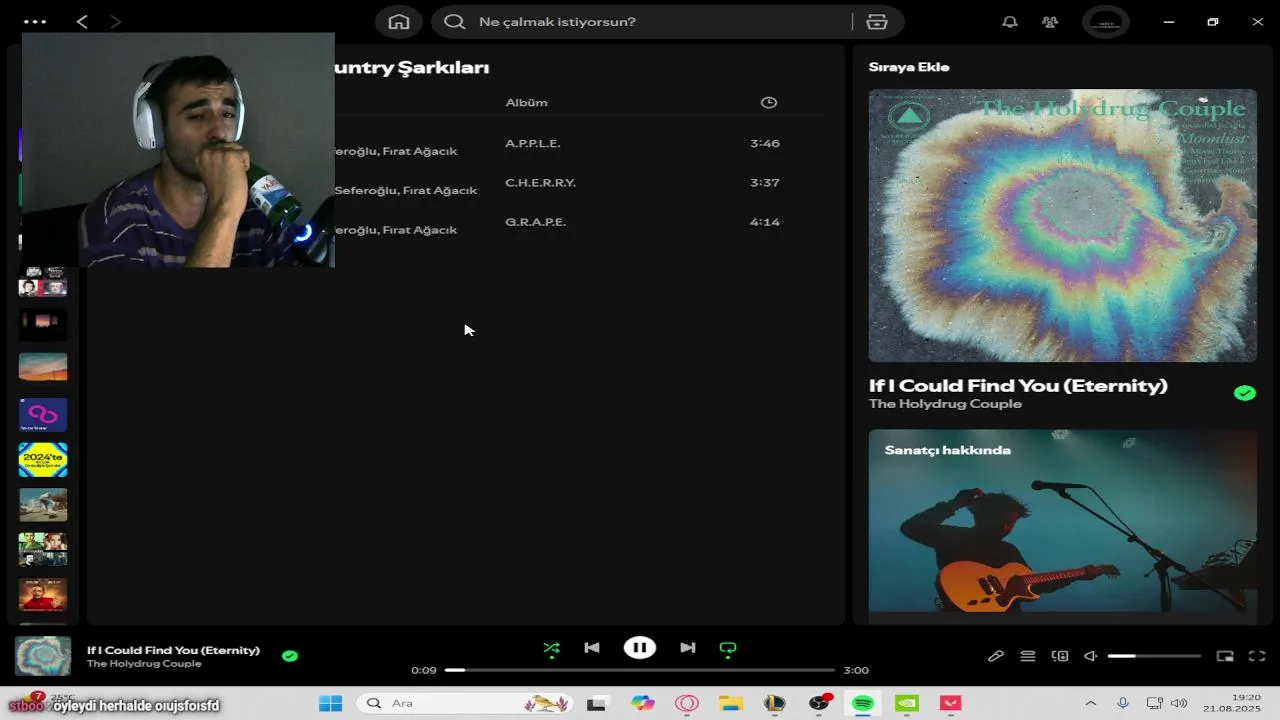Select the track lasting 3:46
This screenshot has height=720, width=1280.
(x=765, y=143)
